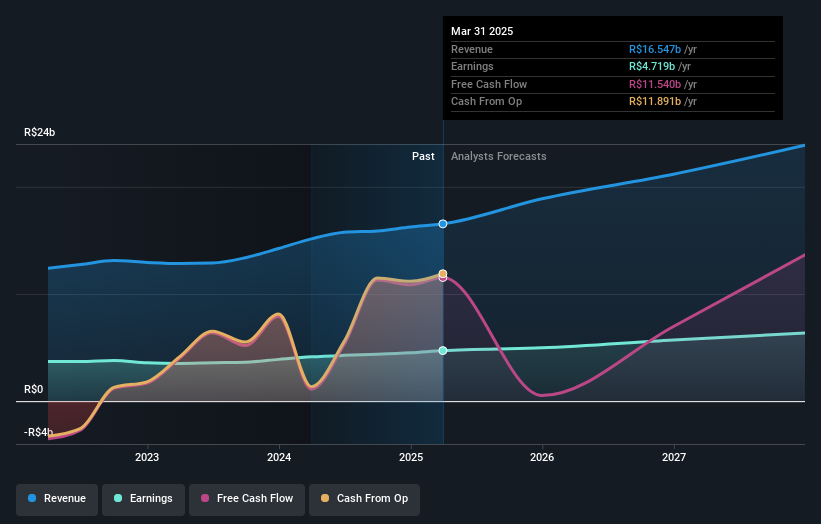Click the Earnings row label in tooltip
The height and width of the screenshot is (524, 821).
[472, 66]
